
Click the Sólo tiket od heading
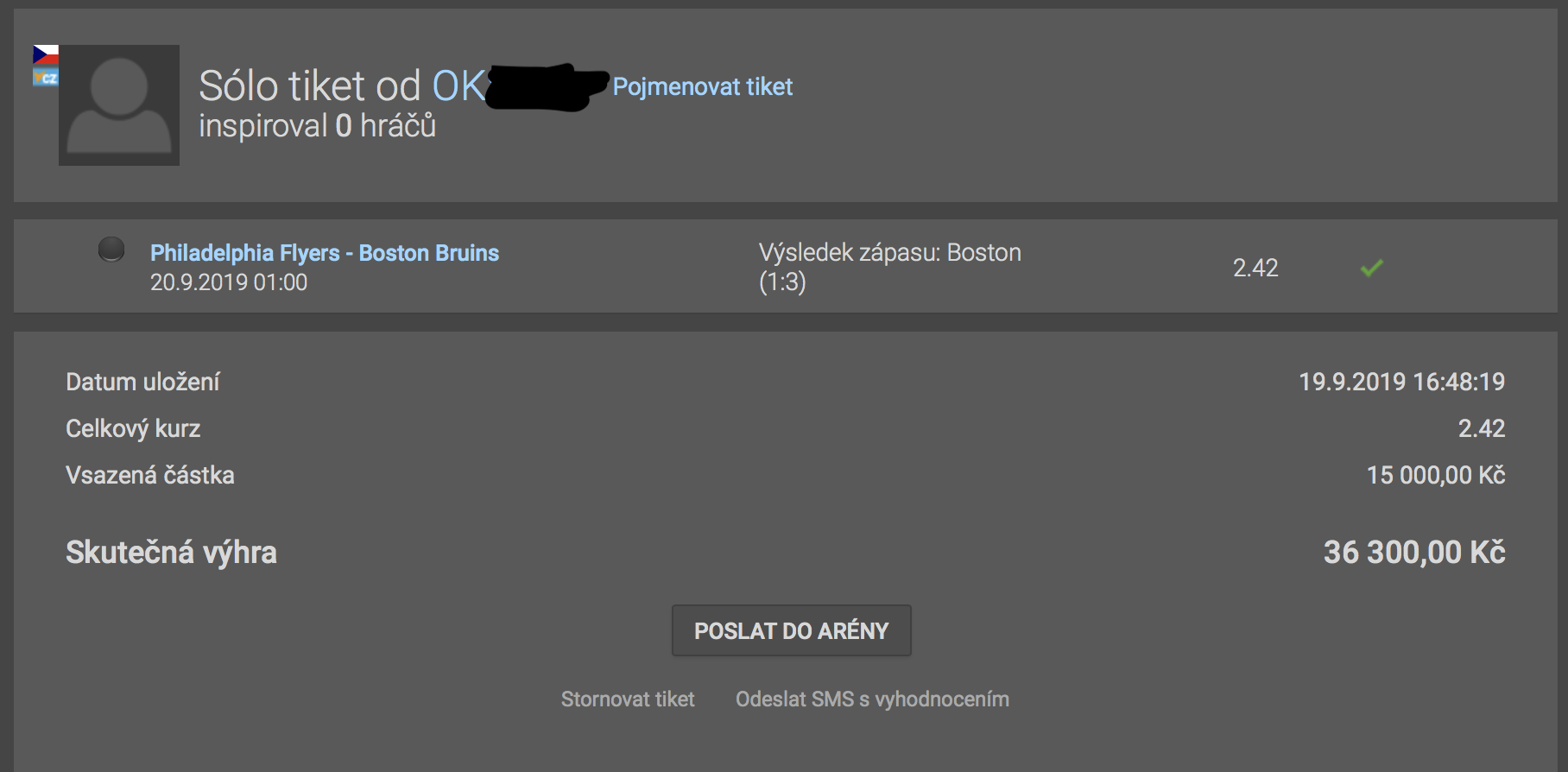(x=309, y=86)
